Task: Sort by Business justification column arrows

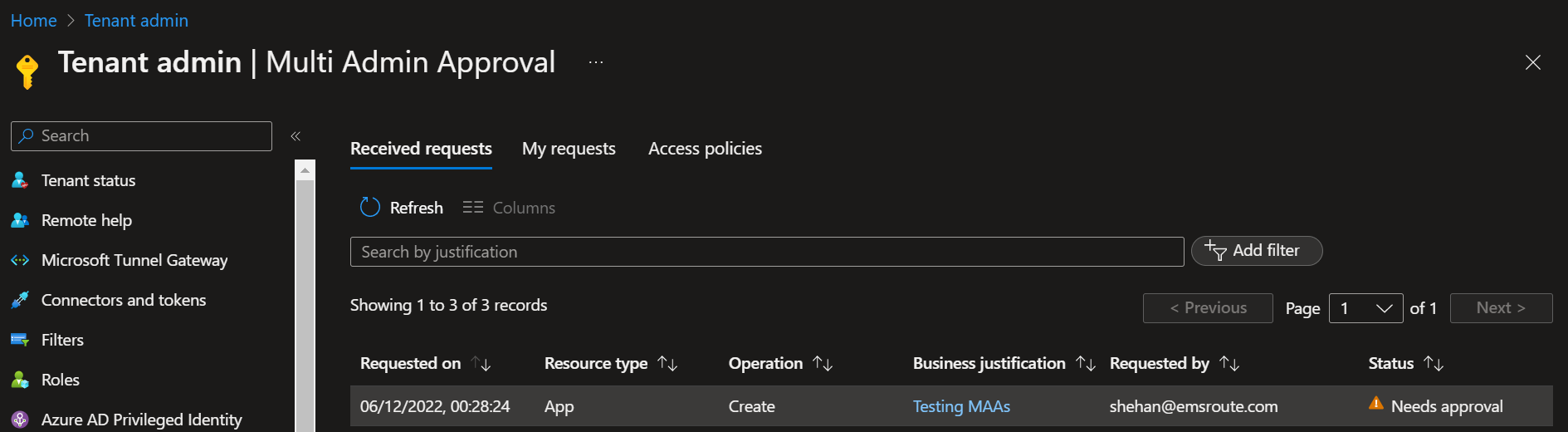Action: (x=1086, y=364)
